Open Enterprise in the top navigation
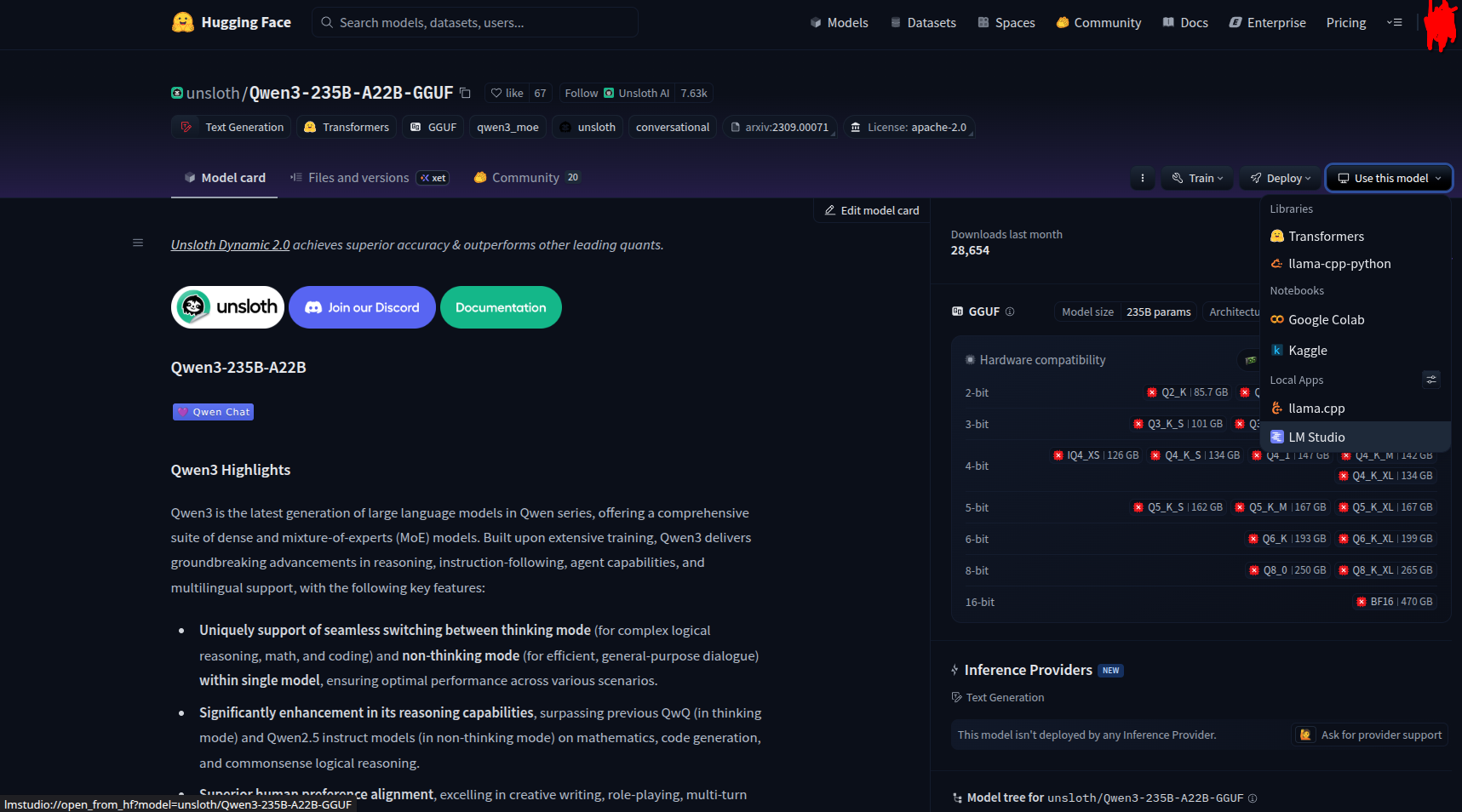This screenshot has height=812, width=1462. click(1267, 23)
